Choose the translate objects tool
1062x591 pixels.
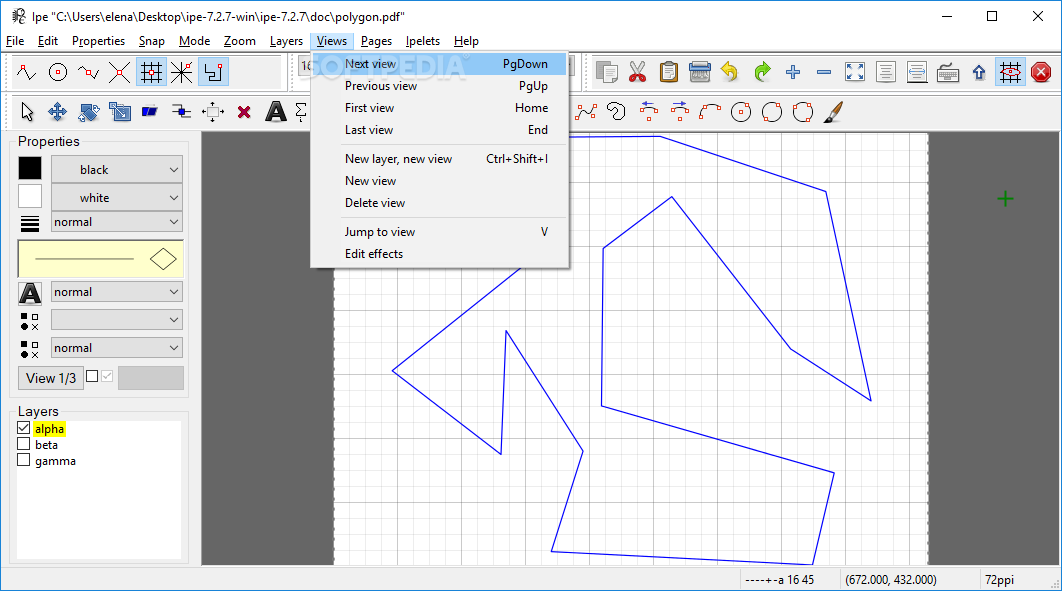[x=58, y=112]
